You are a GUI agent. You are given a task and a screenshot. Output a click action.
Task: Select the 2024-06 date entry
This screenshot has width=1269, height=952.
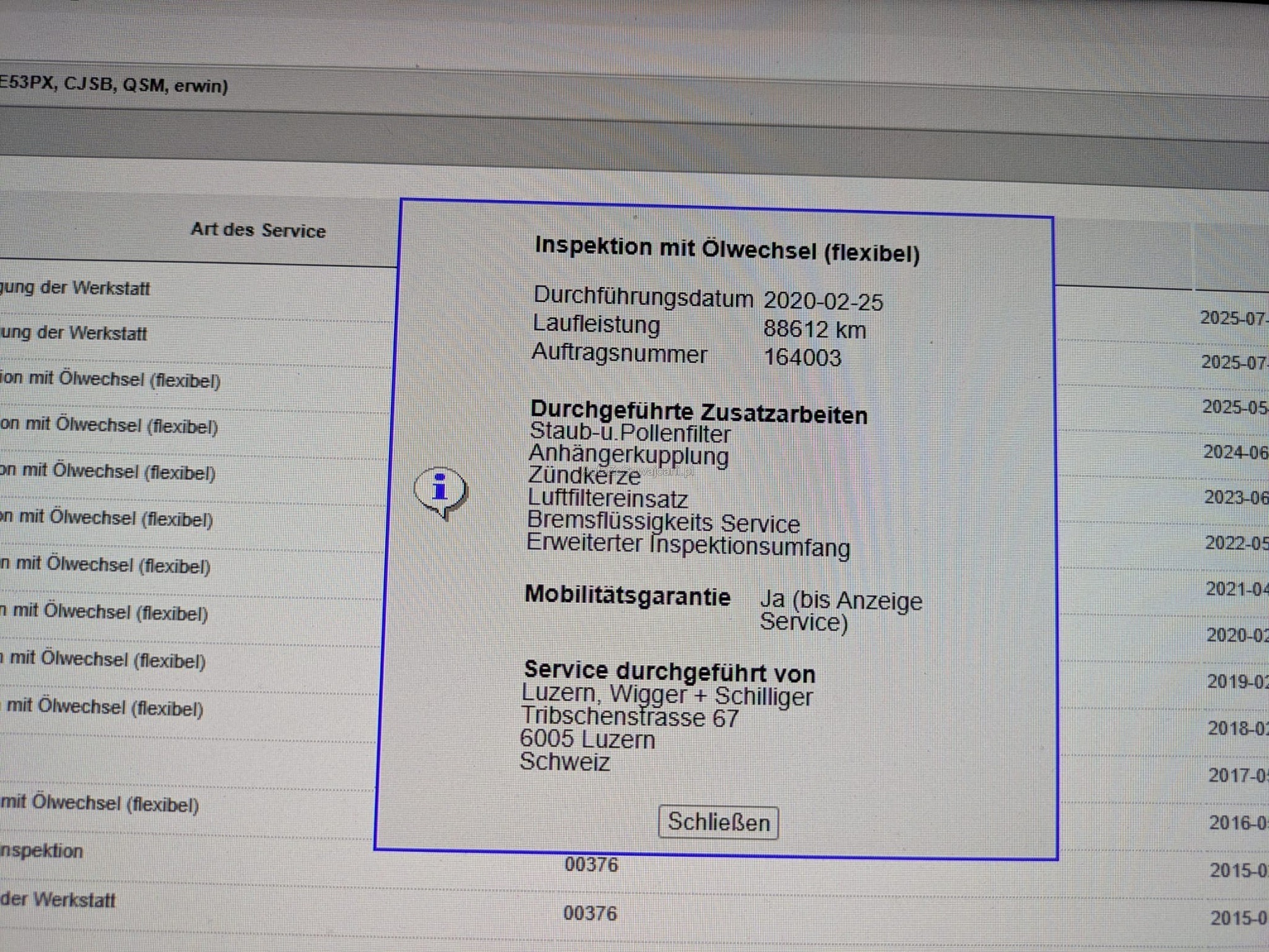click(1235, 452)
